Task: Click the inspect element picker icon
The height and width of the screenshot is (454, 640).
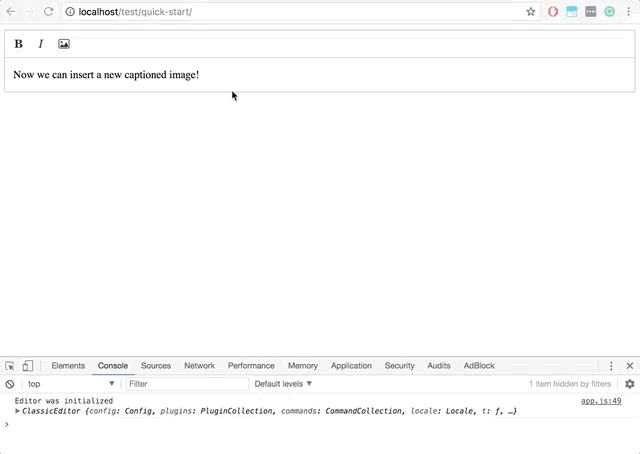Action: (10, 366)
